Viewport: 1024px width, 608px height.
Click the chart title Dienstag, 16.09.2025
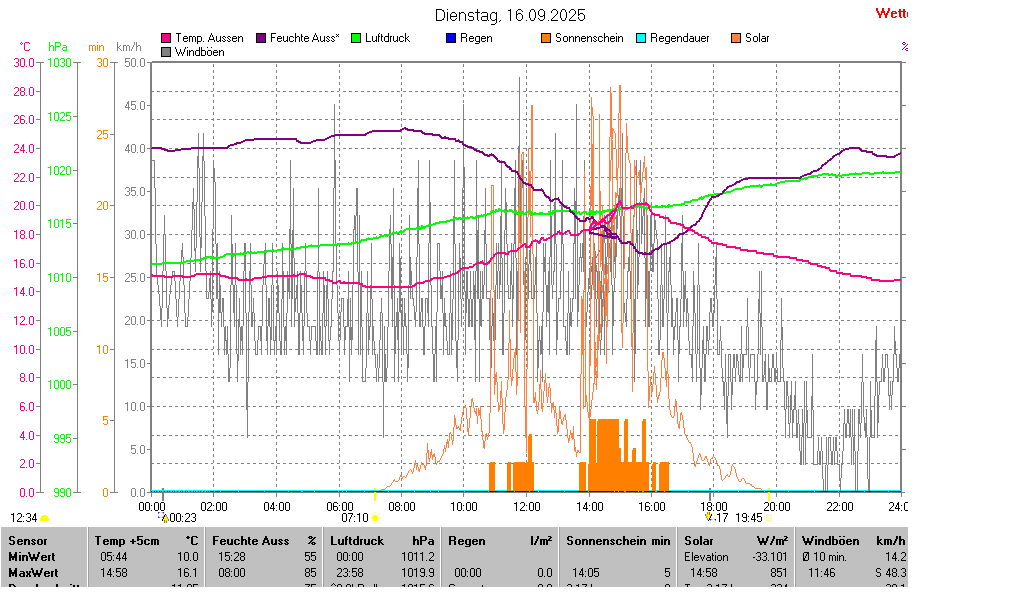point(510,15)
